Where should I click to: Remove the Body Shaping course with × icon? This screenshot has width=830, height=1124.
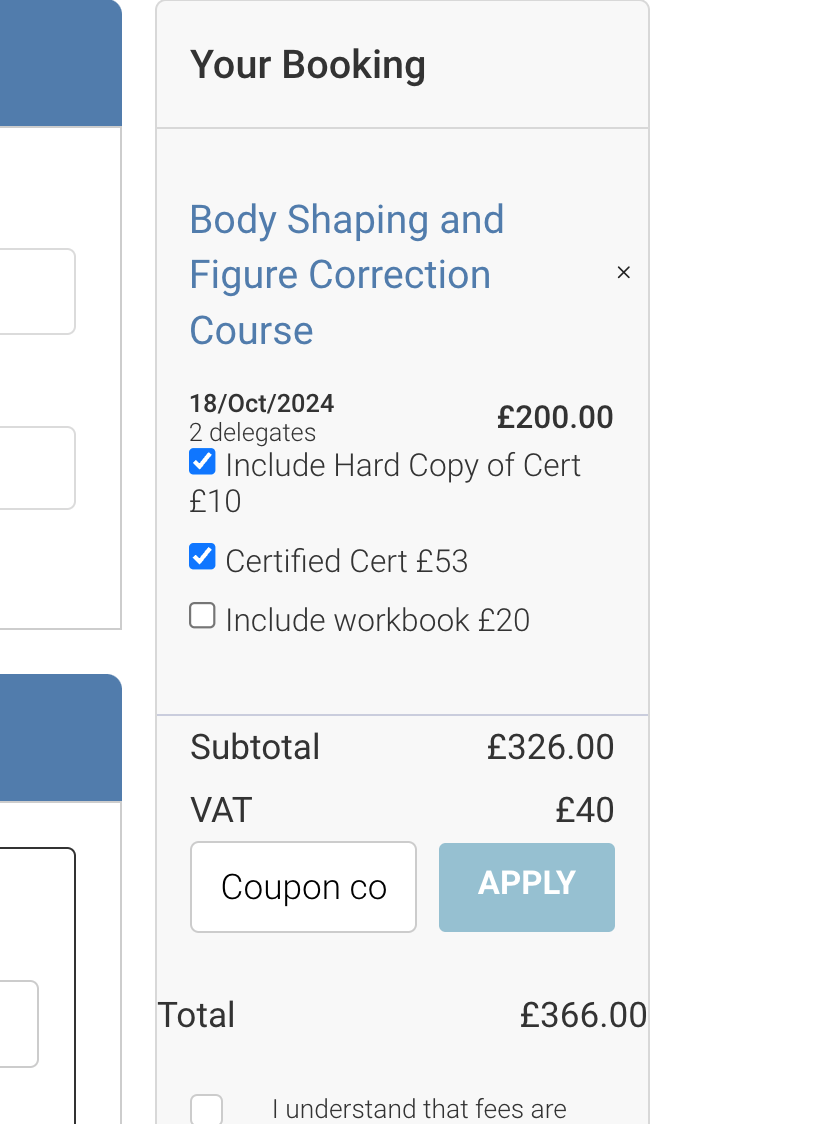624,273
